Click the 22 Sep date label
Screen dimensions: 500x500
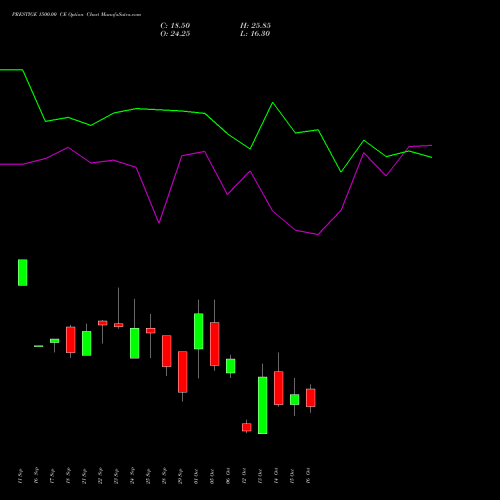[x=100, y=476]
